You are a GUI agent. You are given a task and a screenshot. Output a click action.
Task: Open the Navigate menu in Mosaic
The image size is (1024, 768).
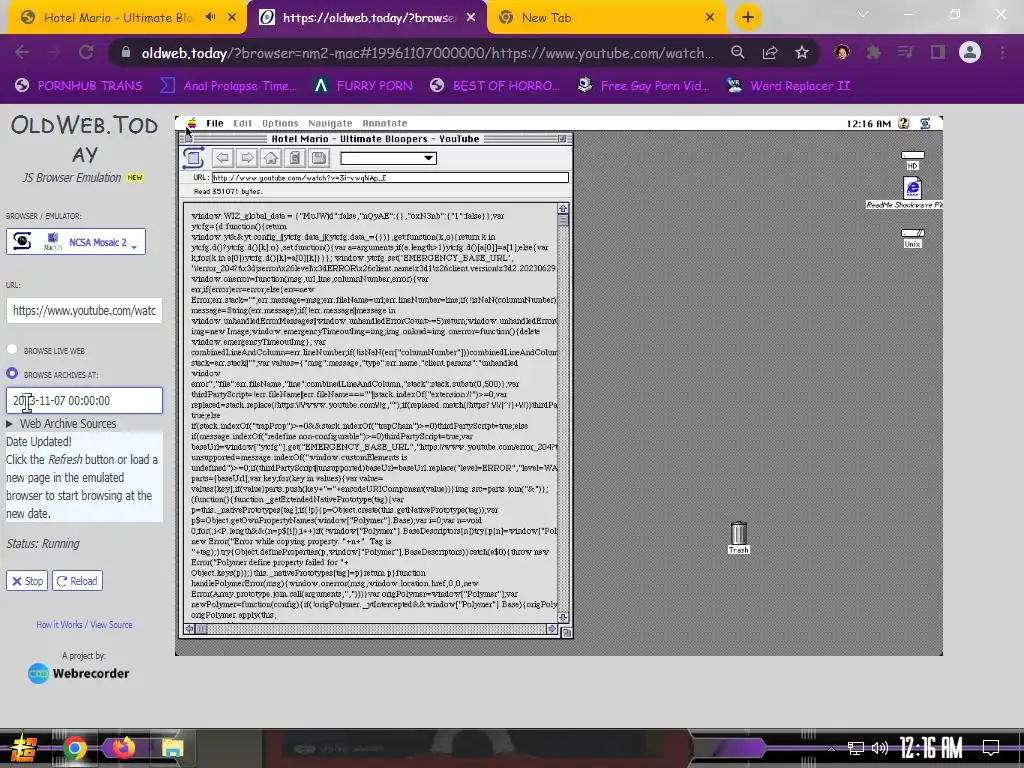330,123
